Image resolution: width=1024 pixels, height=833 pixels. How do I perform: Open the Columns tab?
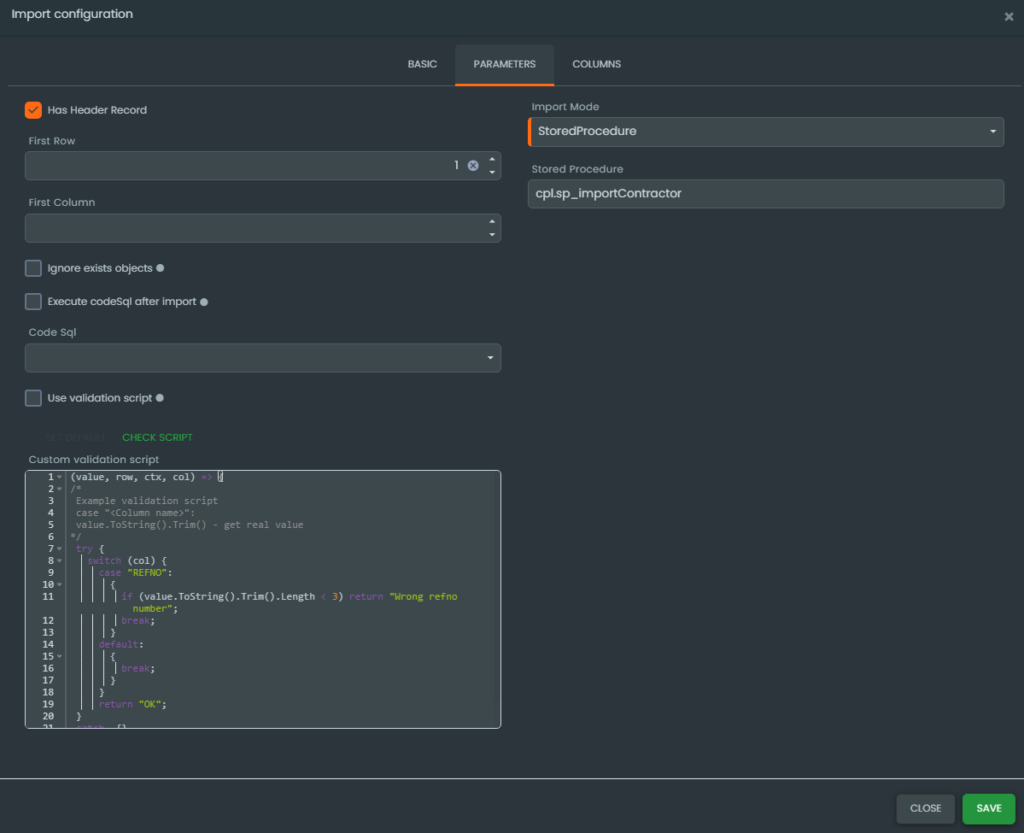596,64
